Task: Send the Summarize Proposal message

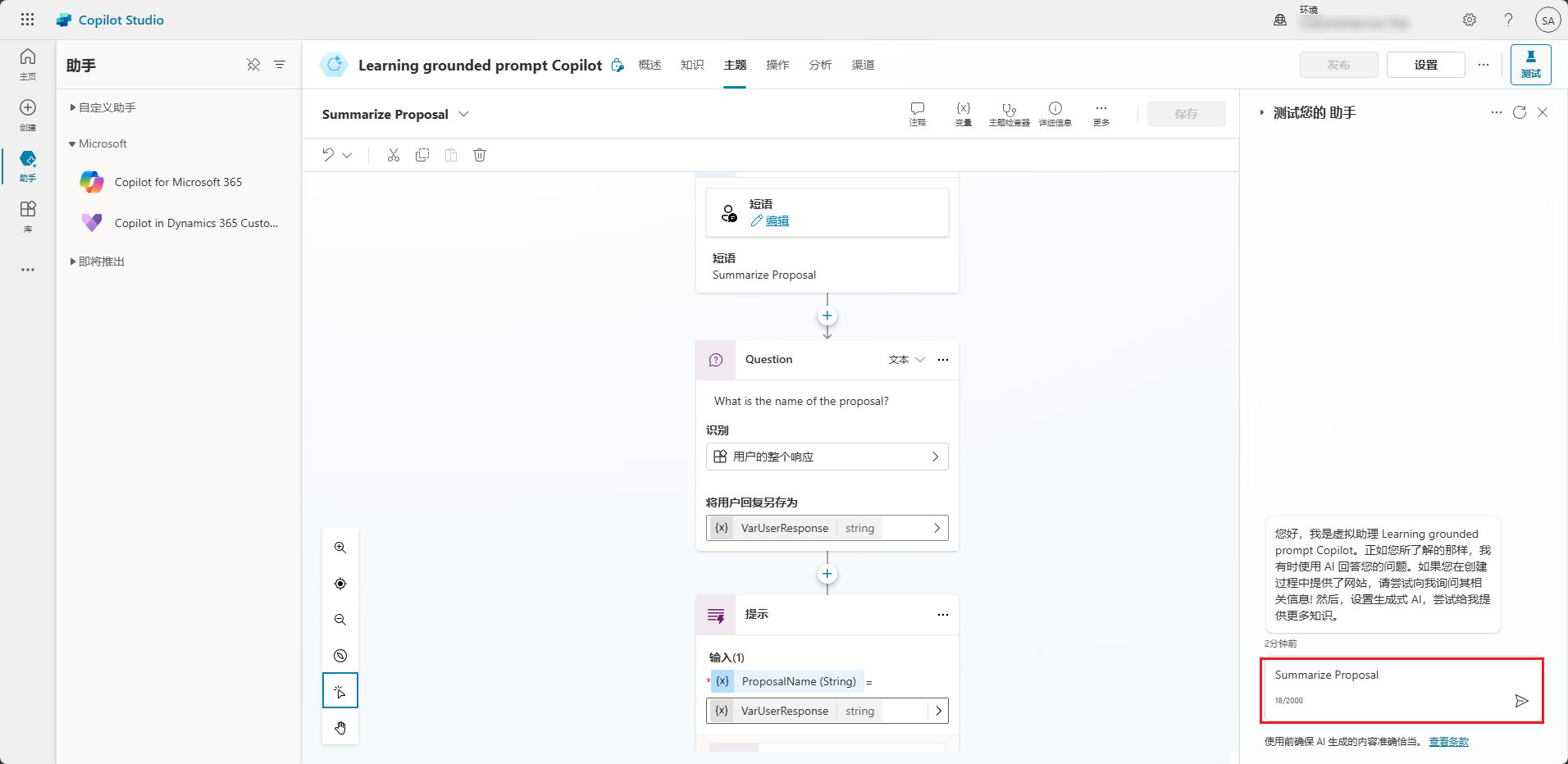Action: (x=1521, y=701)
